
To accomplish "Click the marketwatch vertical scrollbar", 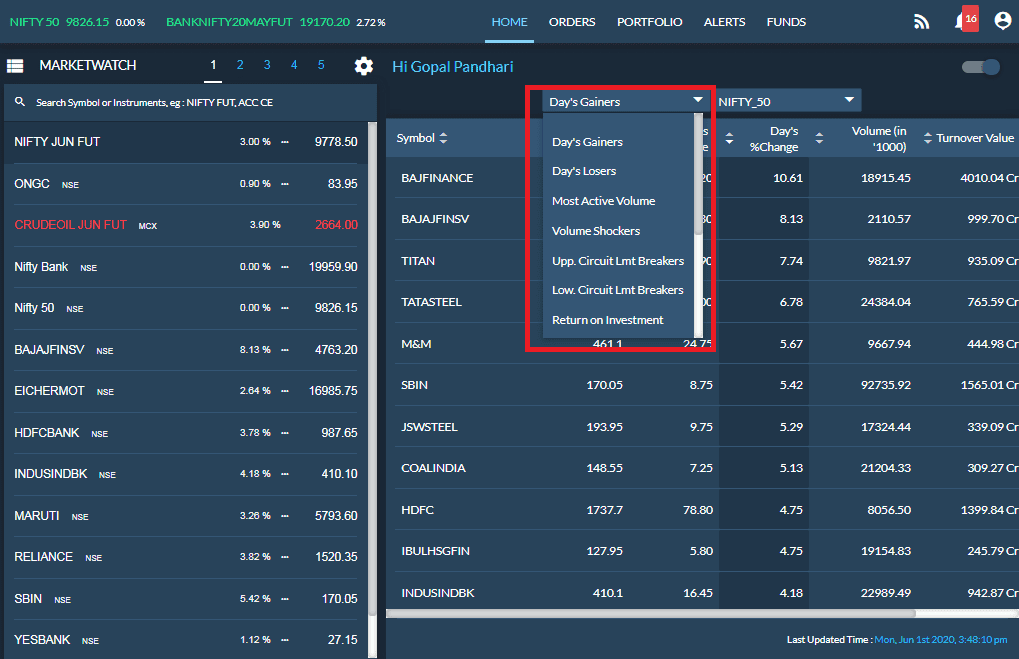I will pyautogui.click(x=372, y=367).
